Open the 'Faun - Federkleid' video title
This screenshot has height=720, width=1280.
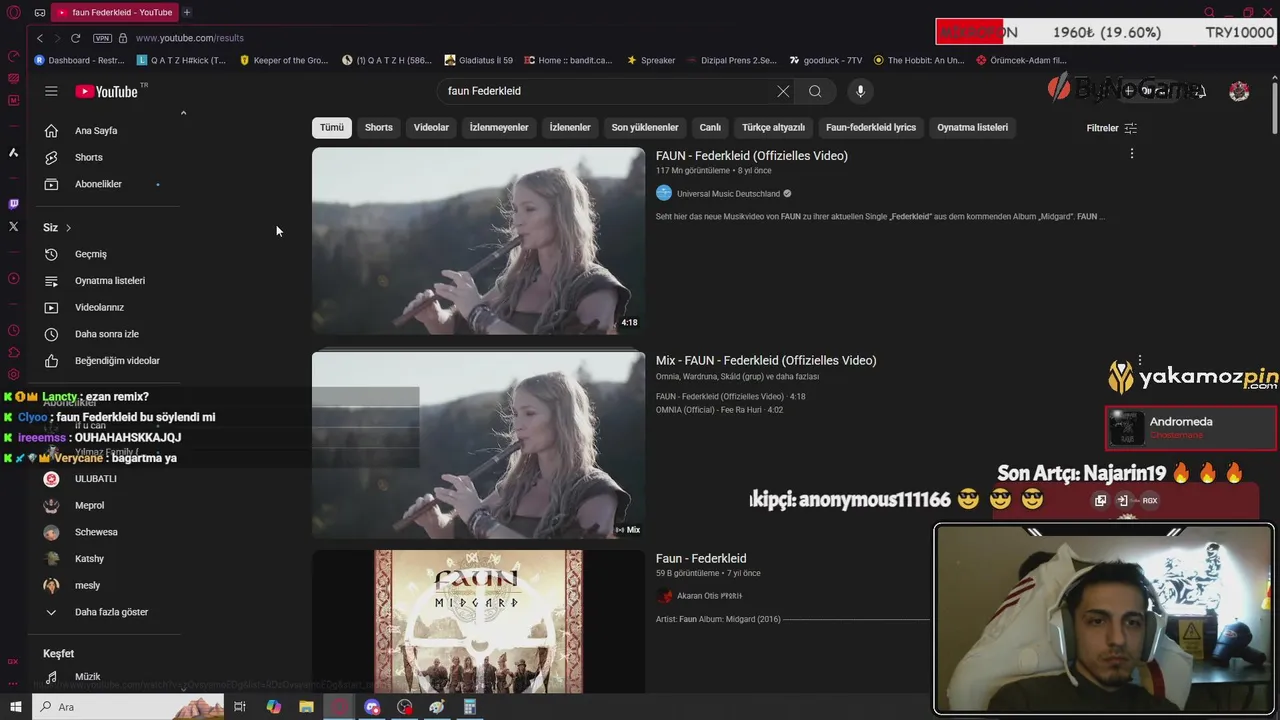(701, 559)
